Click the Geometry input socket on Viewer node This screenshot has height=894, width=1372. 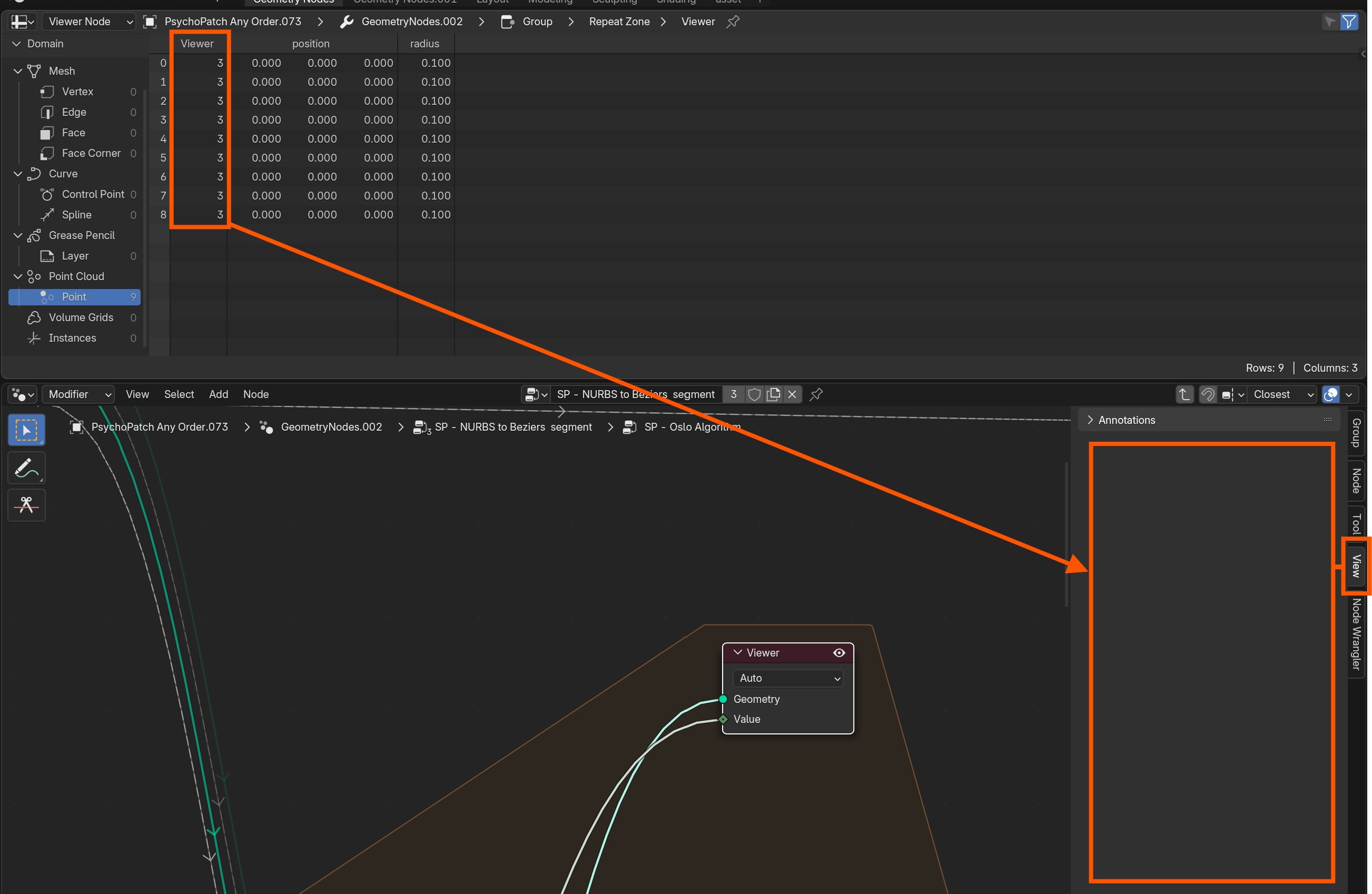[x=723, y=699]
